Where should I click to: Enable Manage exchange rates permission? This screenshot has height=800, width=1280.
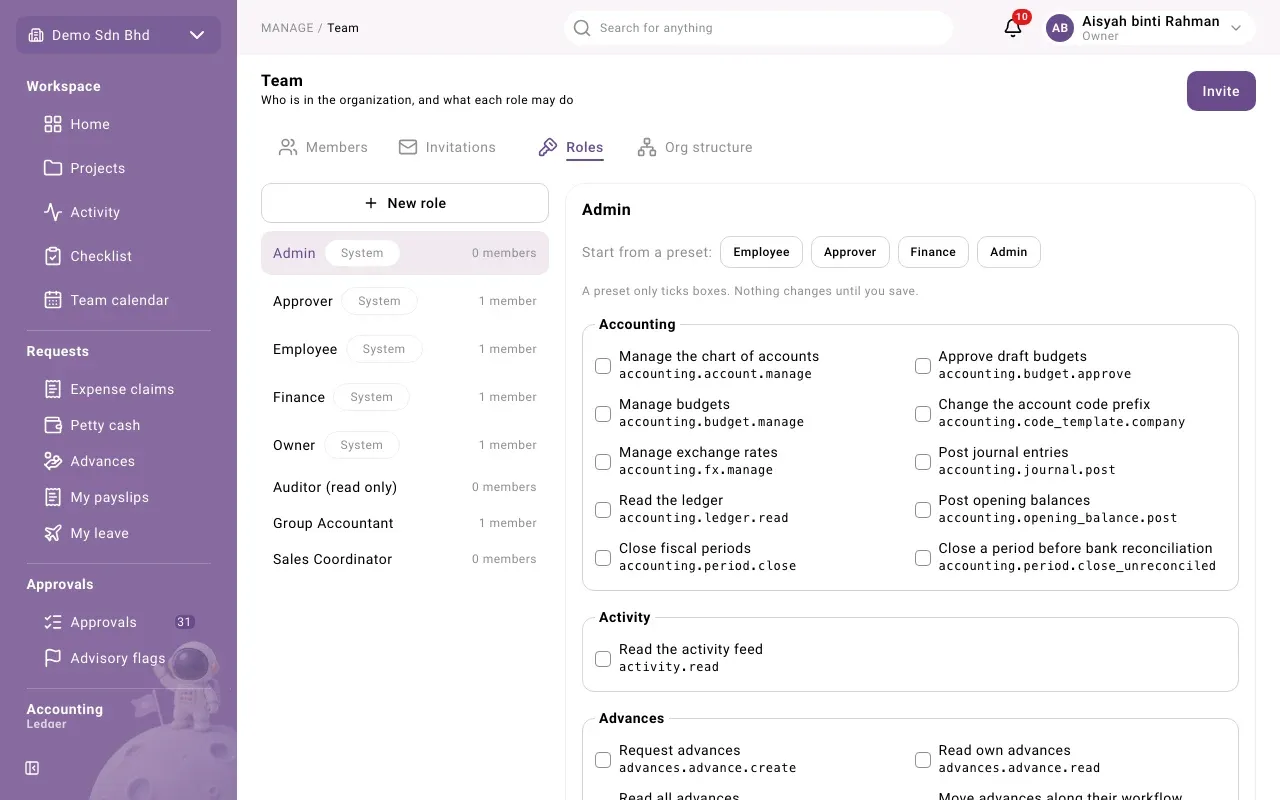pyautogui.click(x=603, y=462)
